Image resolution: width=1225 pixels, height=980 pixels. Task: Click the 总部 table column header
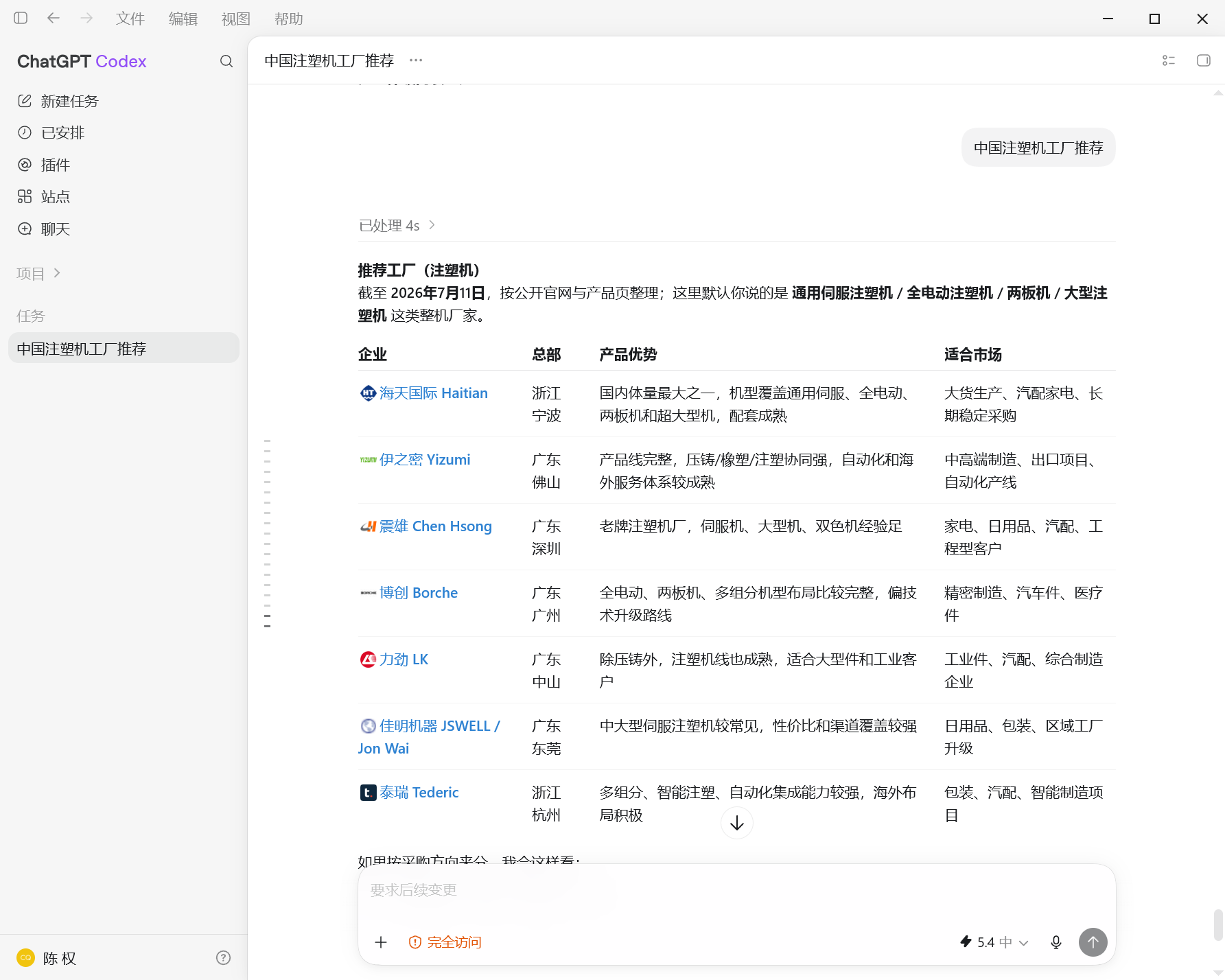click(546, 354)
